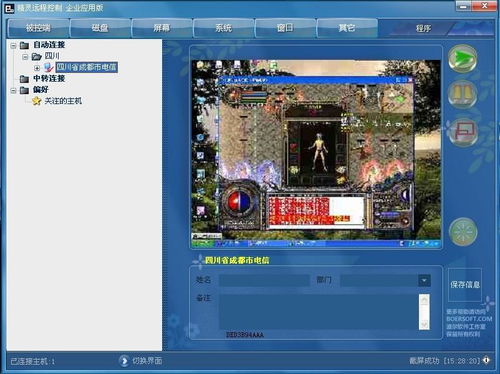
Task: Click the red screen-frame round icon
Action: [x=463, y=132]
